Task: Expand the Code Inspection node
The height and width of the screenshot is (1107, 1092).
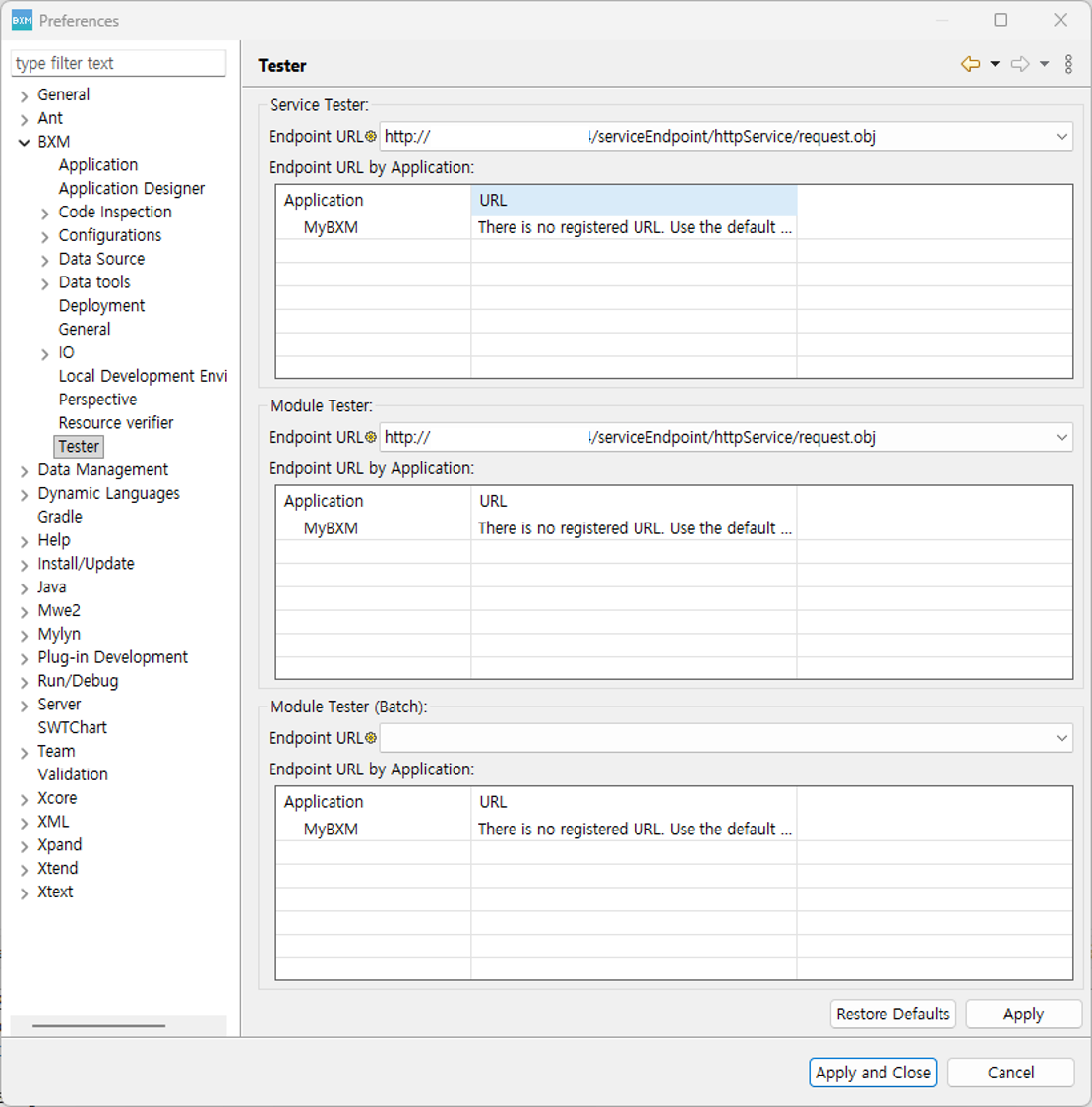Action: click(x=45, y=214)
